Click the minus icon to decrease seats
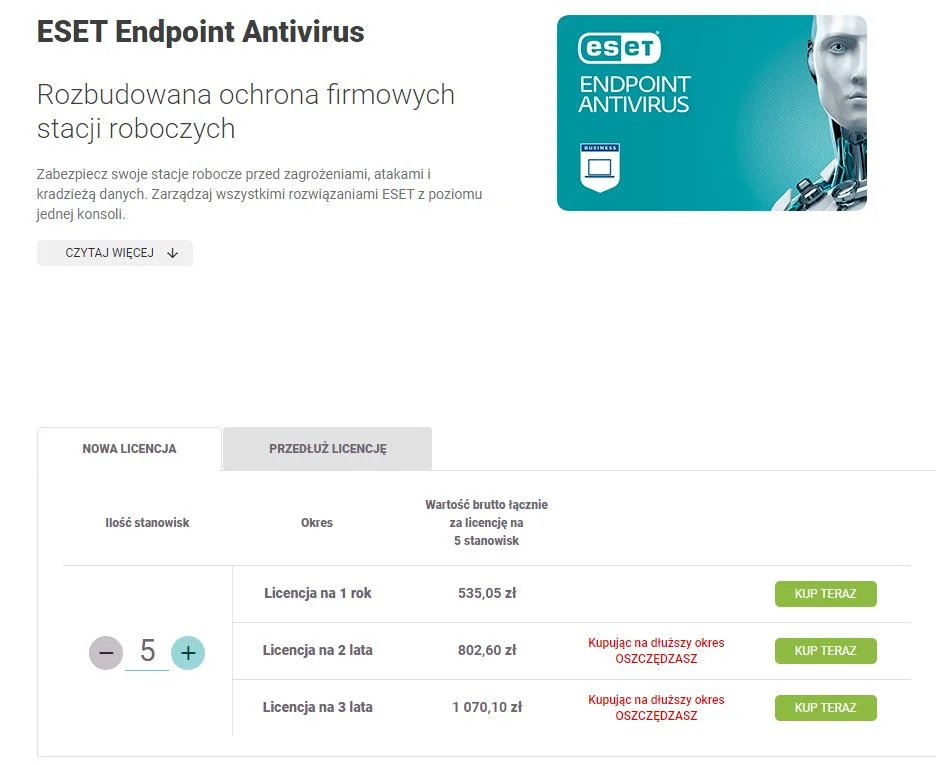Screen dimensions: 936x765 click(x=106, y=652)
